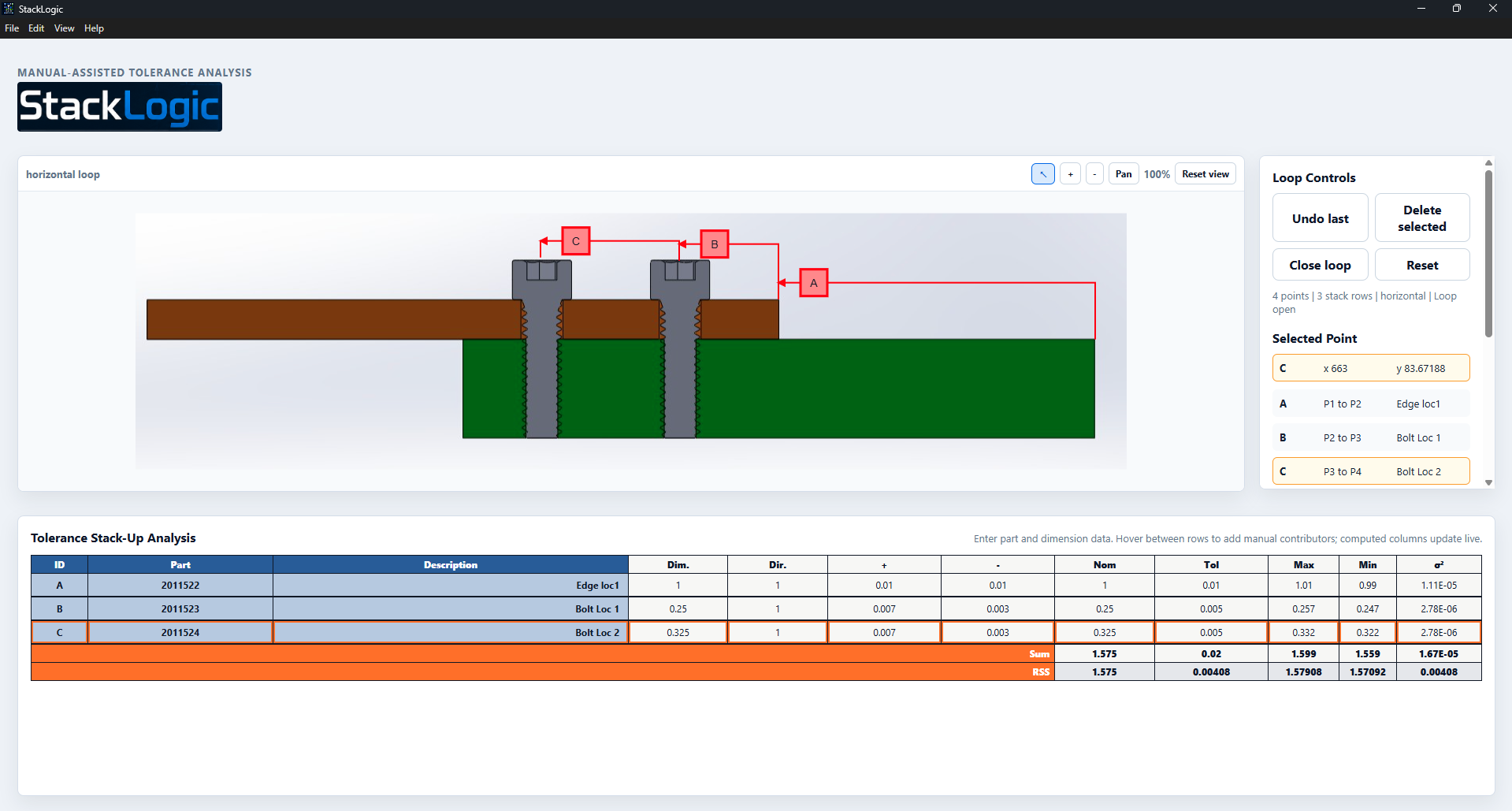Select the A P1 to P2 list row
The image size is (1512, 811).
coord(1371,404)
